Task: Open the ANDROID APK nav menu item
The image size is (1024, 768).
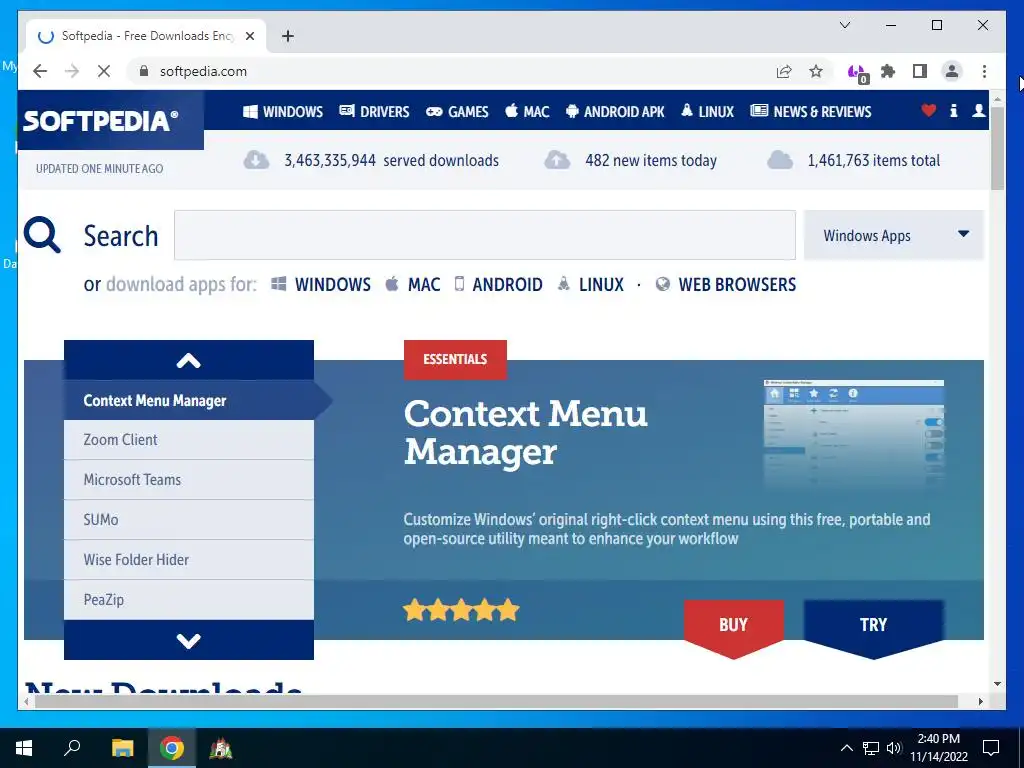Action: [x=615, y=112]
